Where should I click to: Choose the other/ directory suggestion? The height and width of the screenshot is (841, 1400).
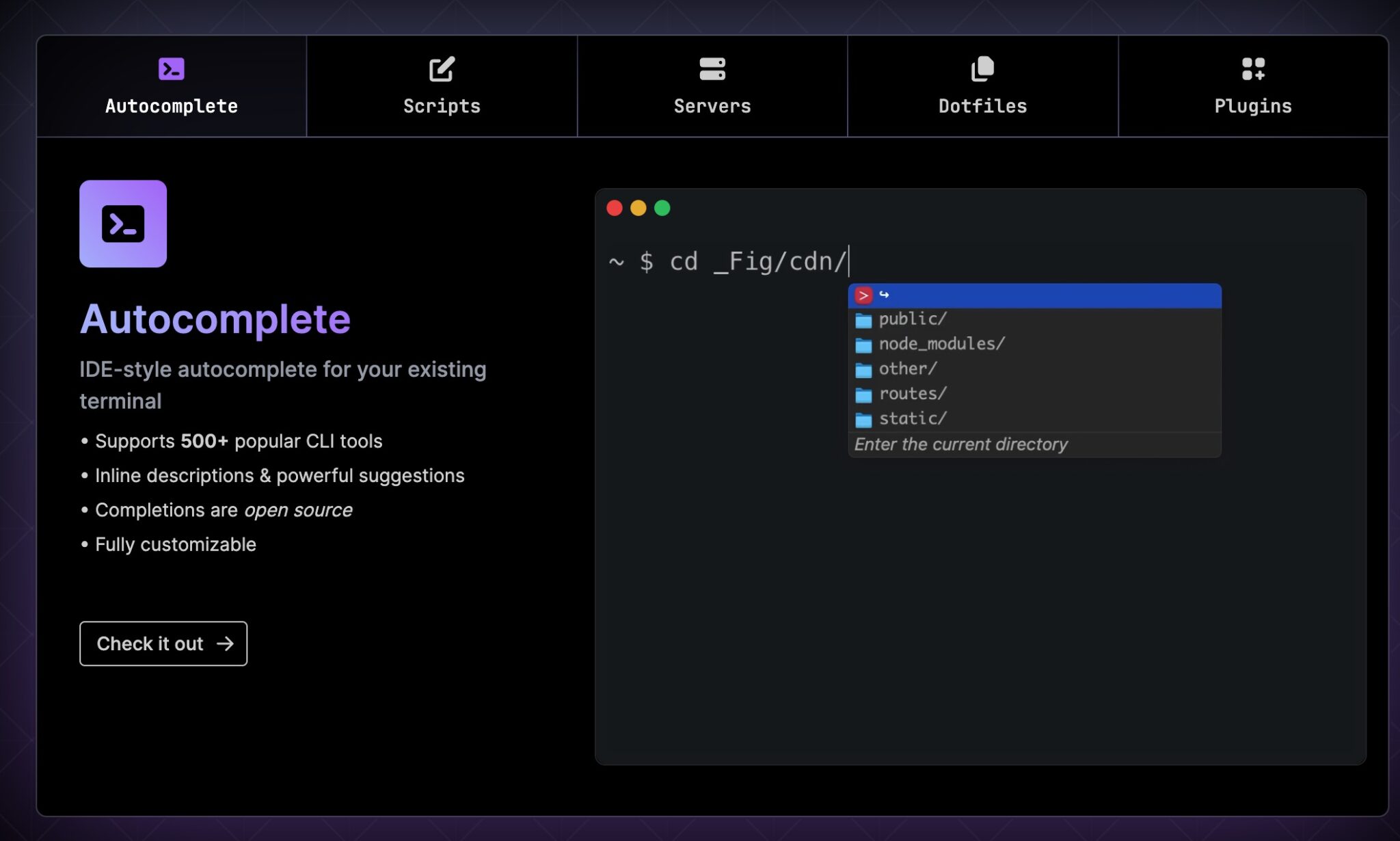908,369
